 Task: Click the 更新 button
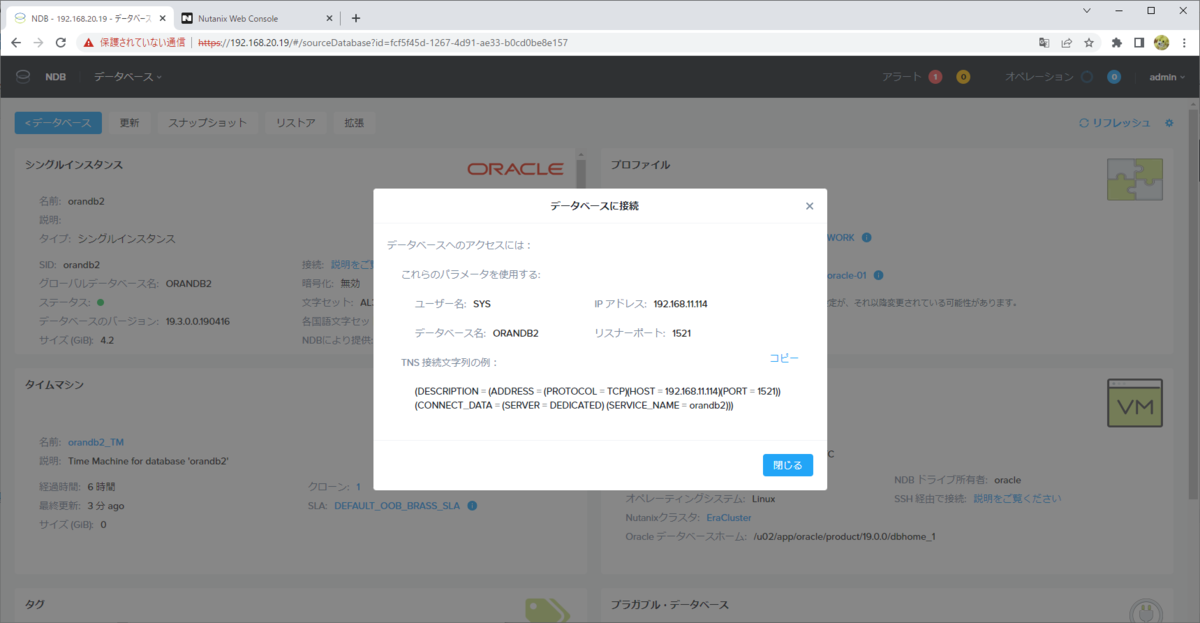click(x=130, y=123)
